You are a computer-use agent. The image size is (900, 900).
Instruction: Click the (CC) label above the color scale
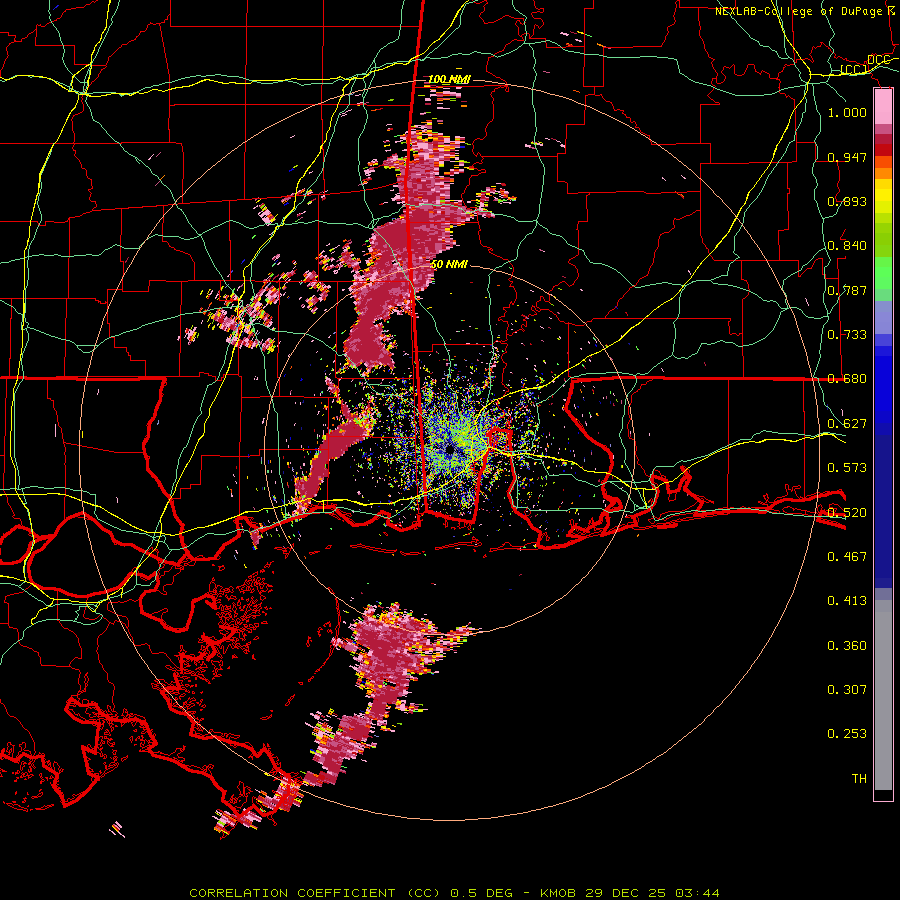point(854,70)
